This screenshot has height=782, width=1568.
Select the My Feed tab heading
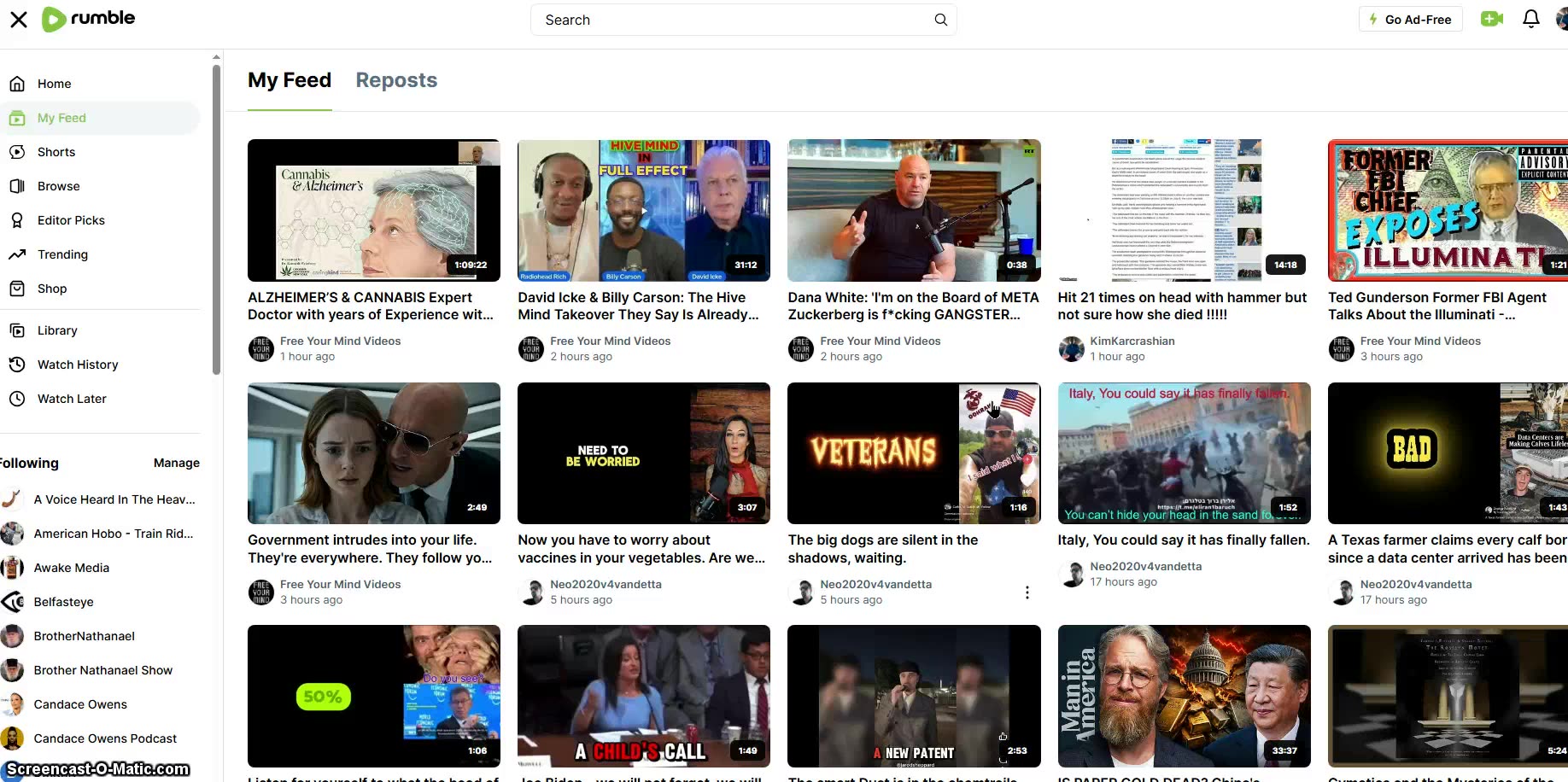point(290,80)
